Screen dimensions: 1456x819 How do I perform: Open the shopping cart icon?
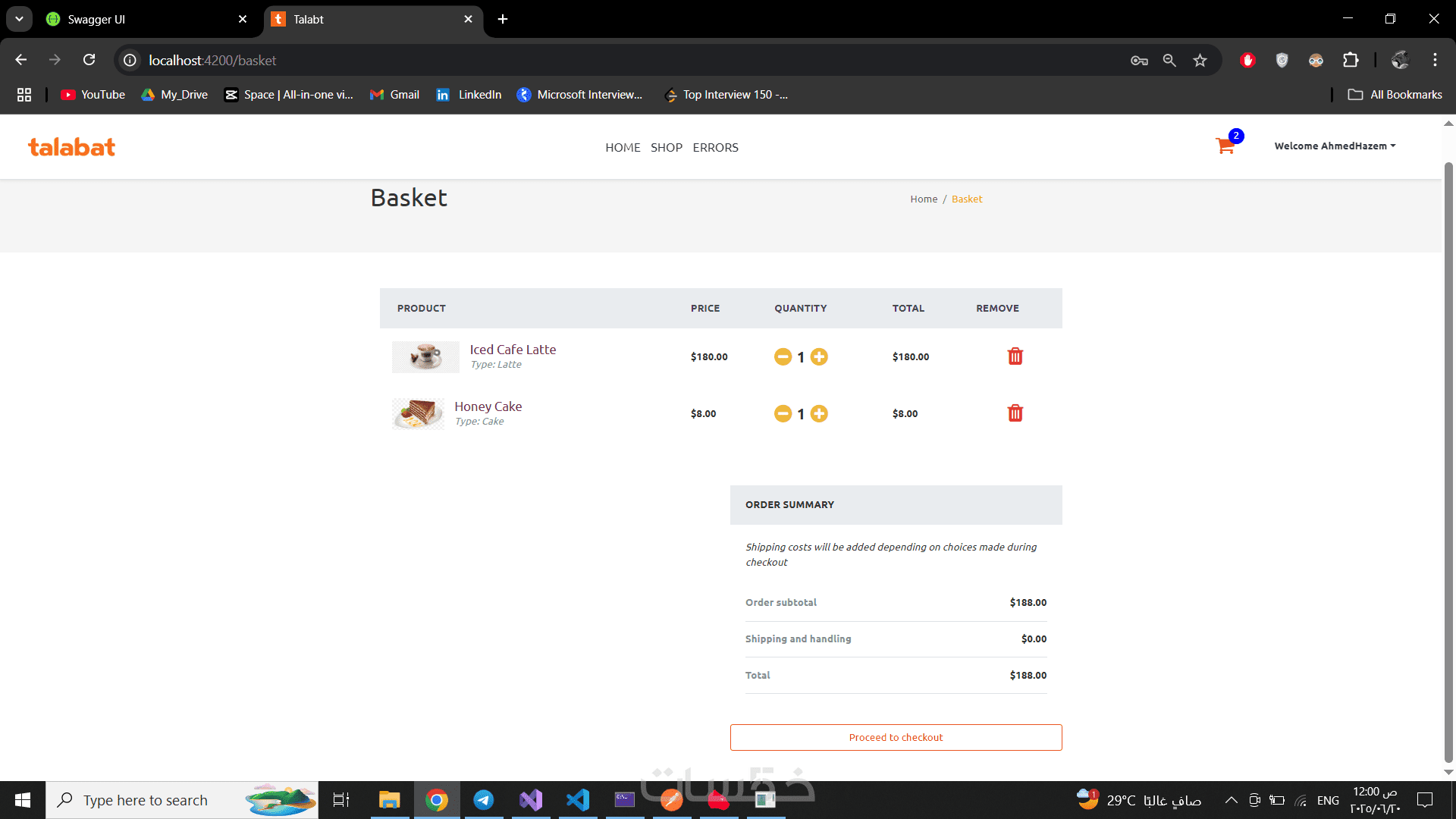(1225, 146)
